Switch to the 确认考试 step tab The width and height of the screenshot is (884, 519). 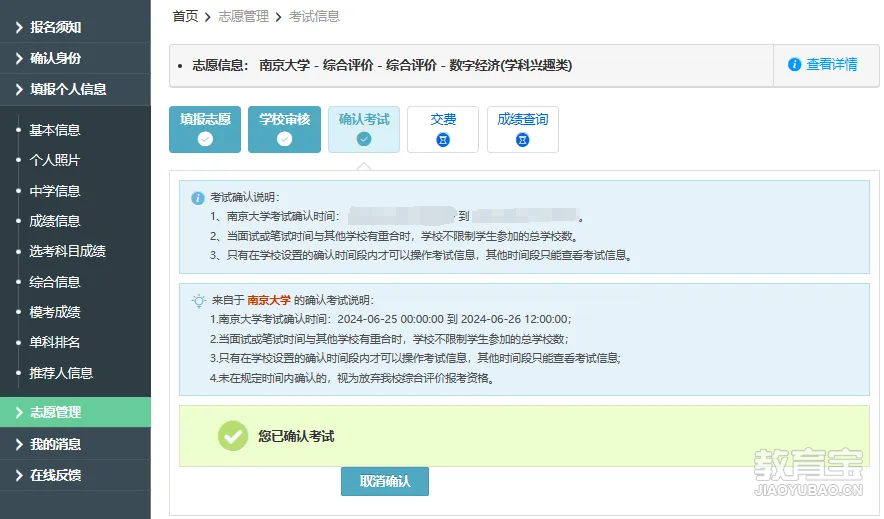[364, 130]
